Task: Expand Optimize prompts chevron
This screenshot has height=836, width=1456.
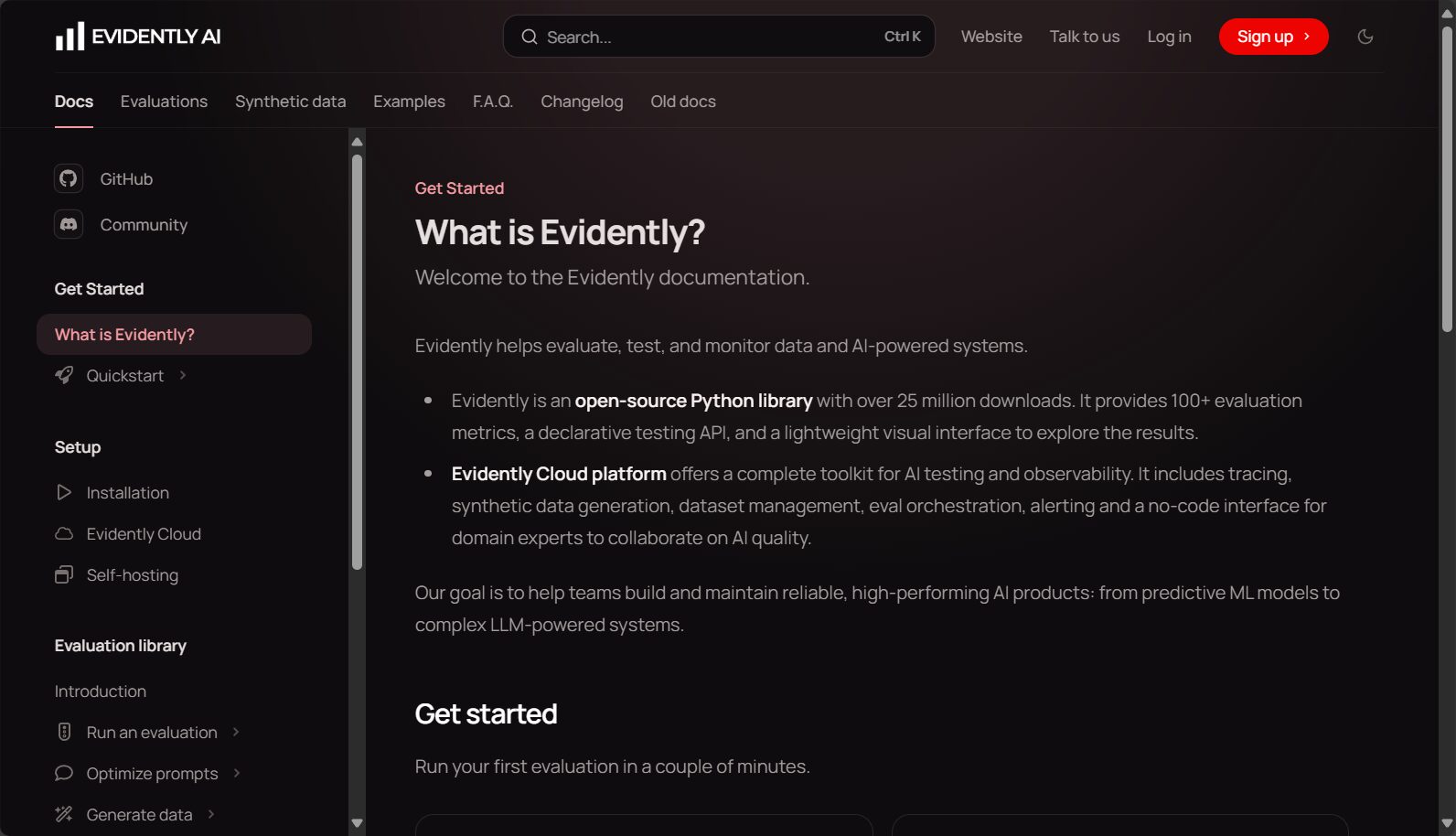Action: point(237,773)
